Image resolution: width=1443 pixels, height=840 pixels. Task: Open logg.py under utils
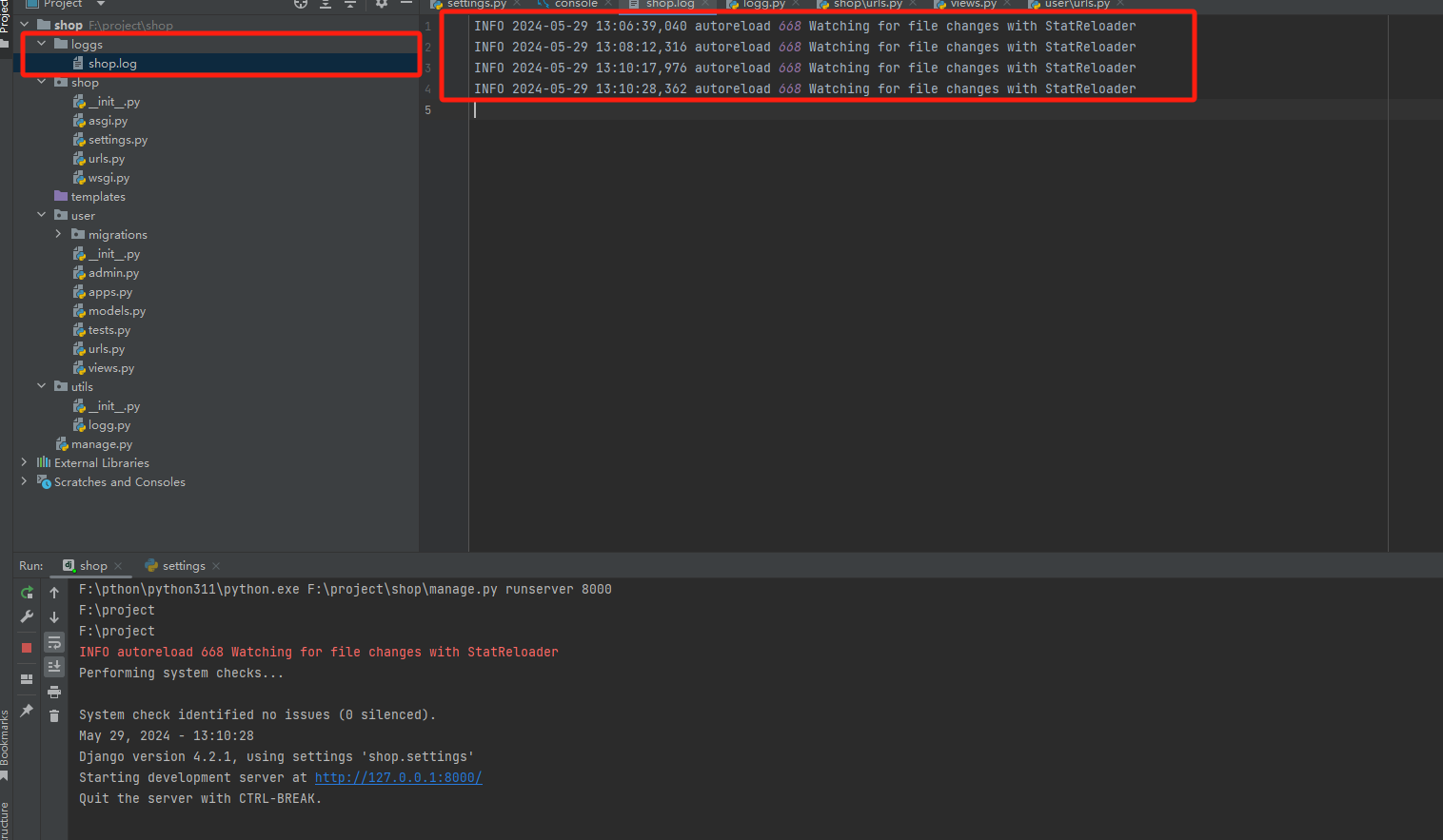click(x=109, y=425)
